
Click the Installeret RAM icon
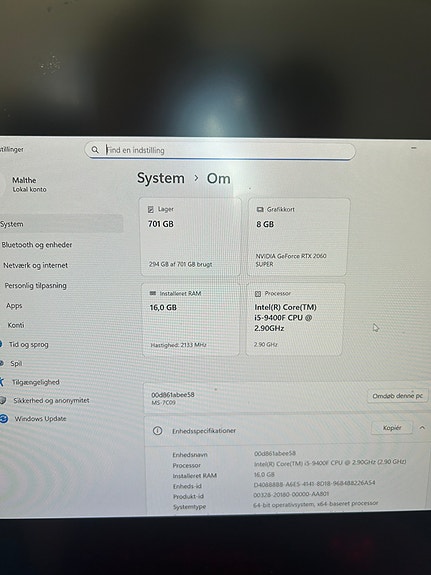click(x=153, y=293)
